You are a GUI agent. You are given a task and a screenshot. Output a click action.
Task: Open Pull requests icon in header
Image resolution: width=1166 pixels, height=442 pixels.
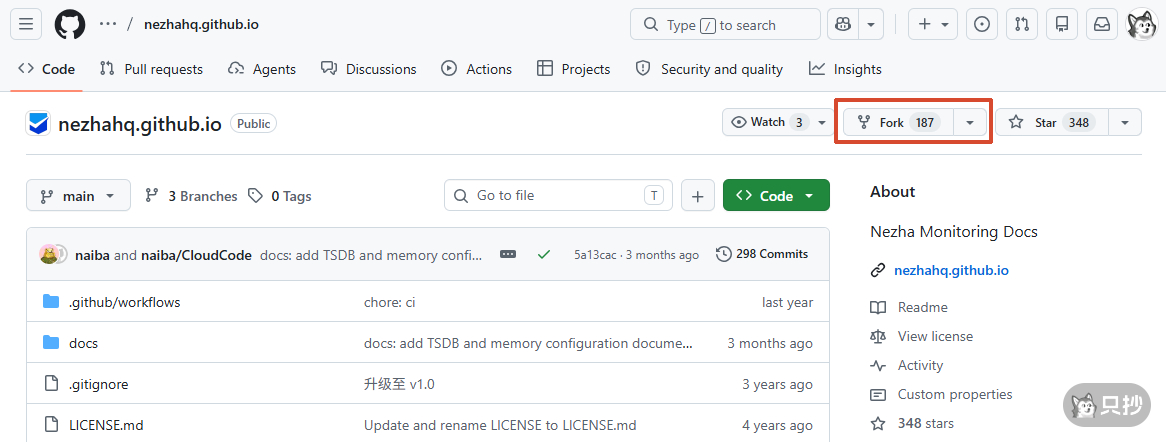pos(1022,25)
